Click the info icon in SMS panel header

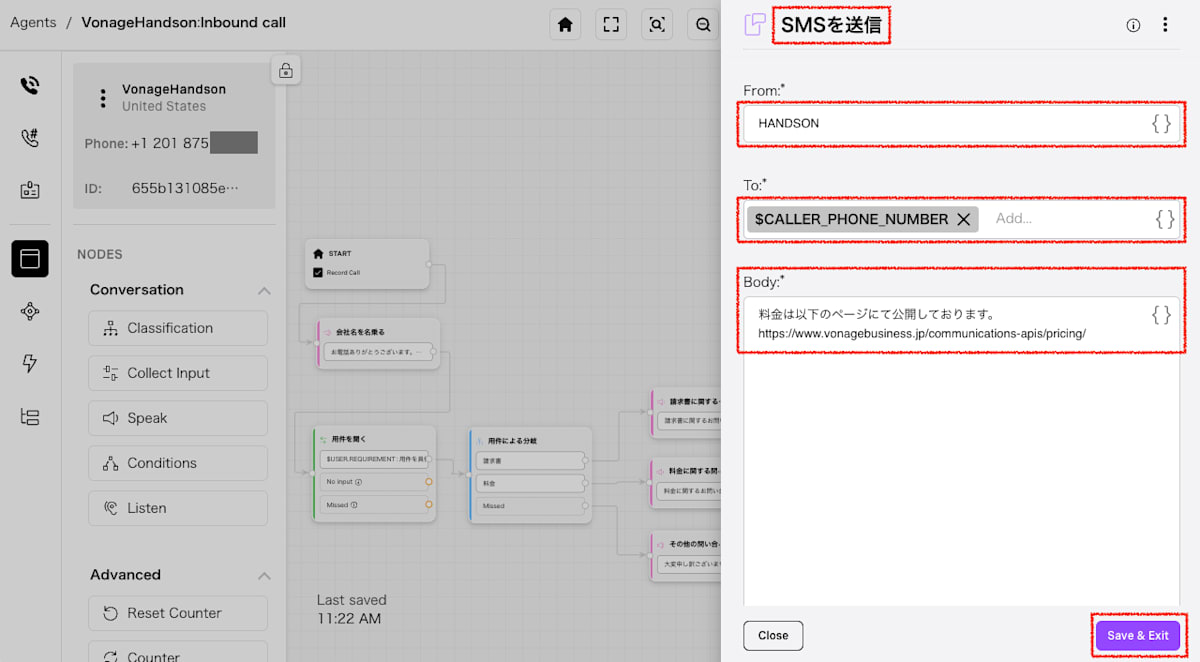(1133, 26)
